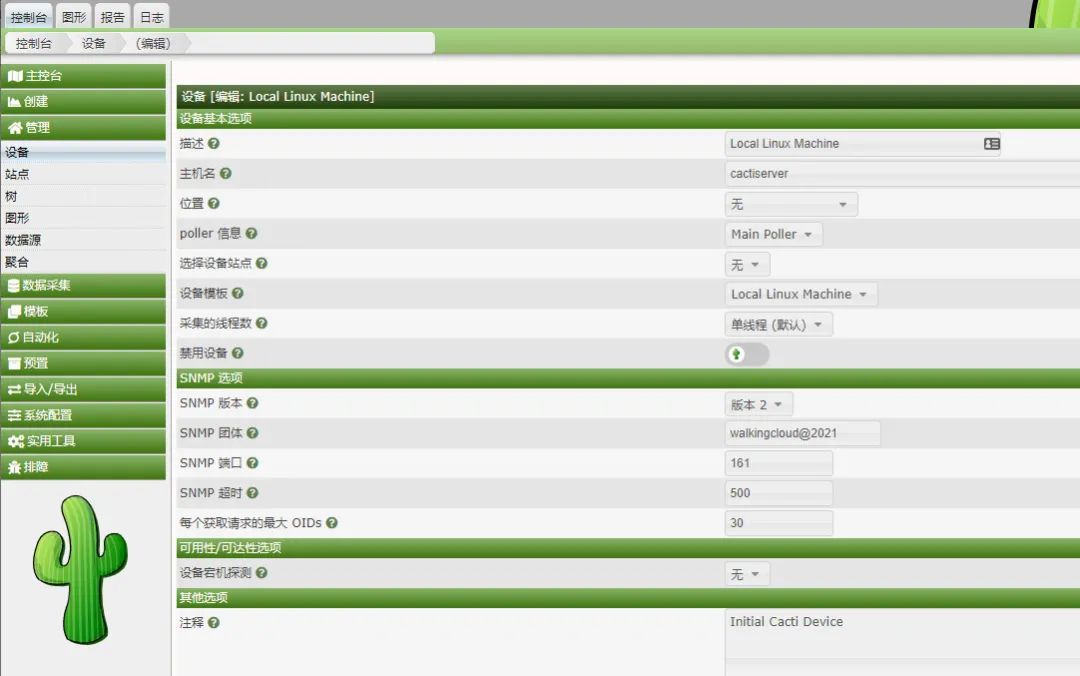Click help icon next to SNMP 端口
Screen dimensions: 1080x676
pyautogui.click(x=252, y=463)
